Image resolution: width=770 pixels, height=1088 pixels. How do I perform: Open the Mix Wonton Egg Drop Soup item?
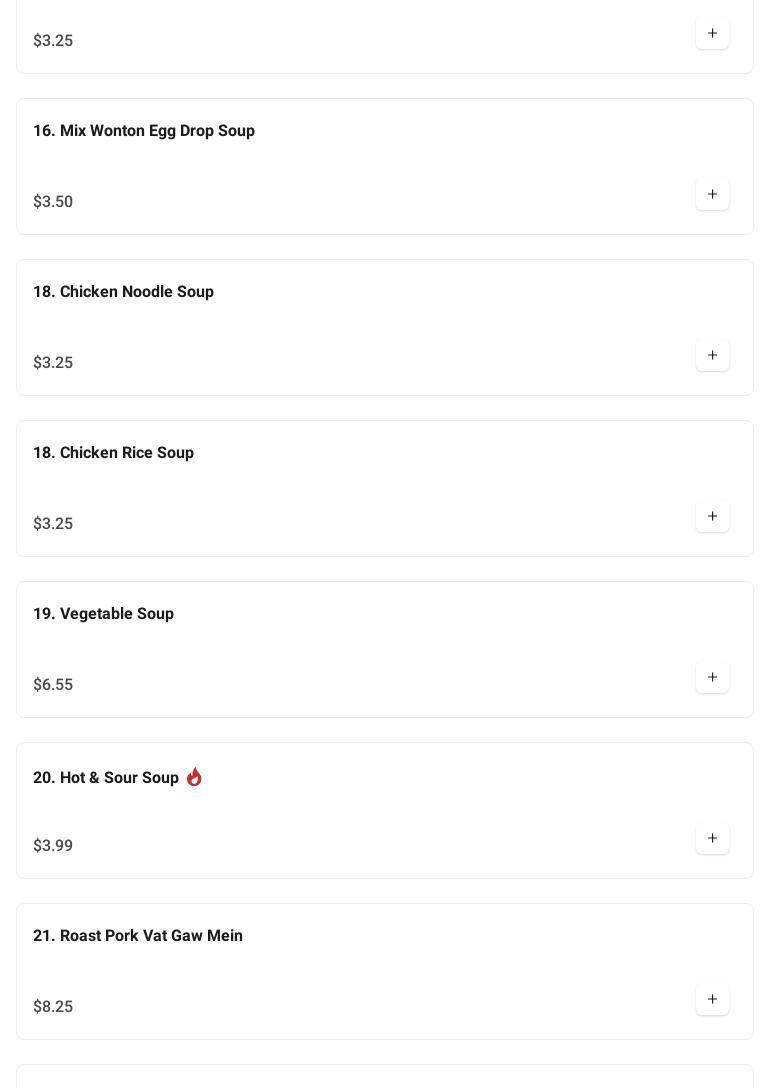click(x=144, y=131)
